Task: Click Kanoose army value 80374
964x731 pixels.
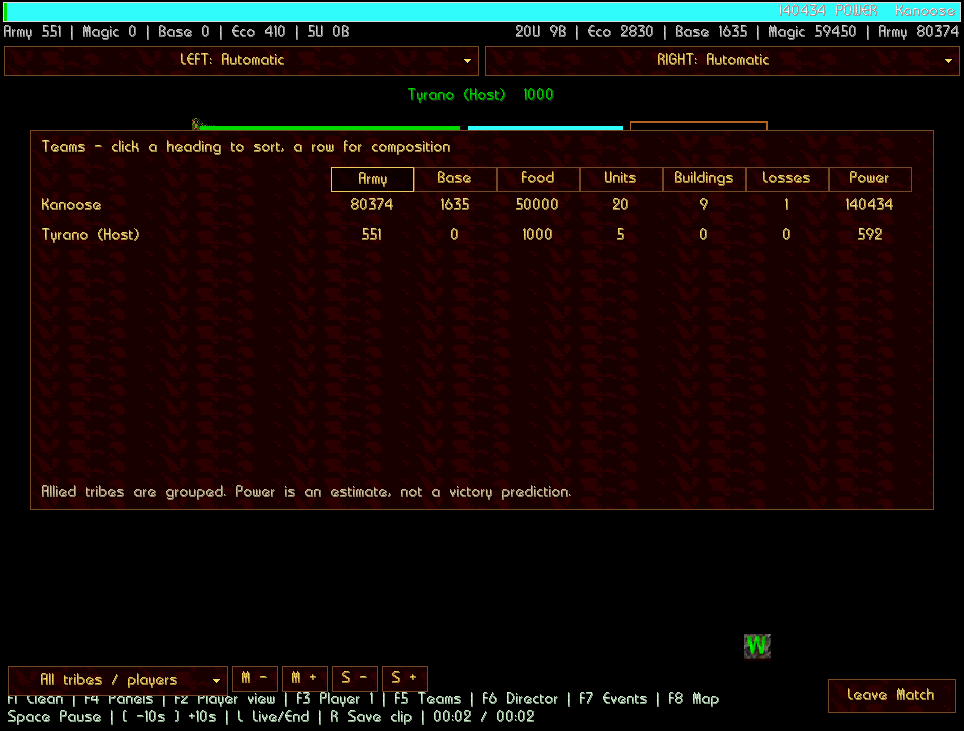Action: (372, 205)
